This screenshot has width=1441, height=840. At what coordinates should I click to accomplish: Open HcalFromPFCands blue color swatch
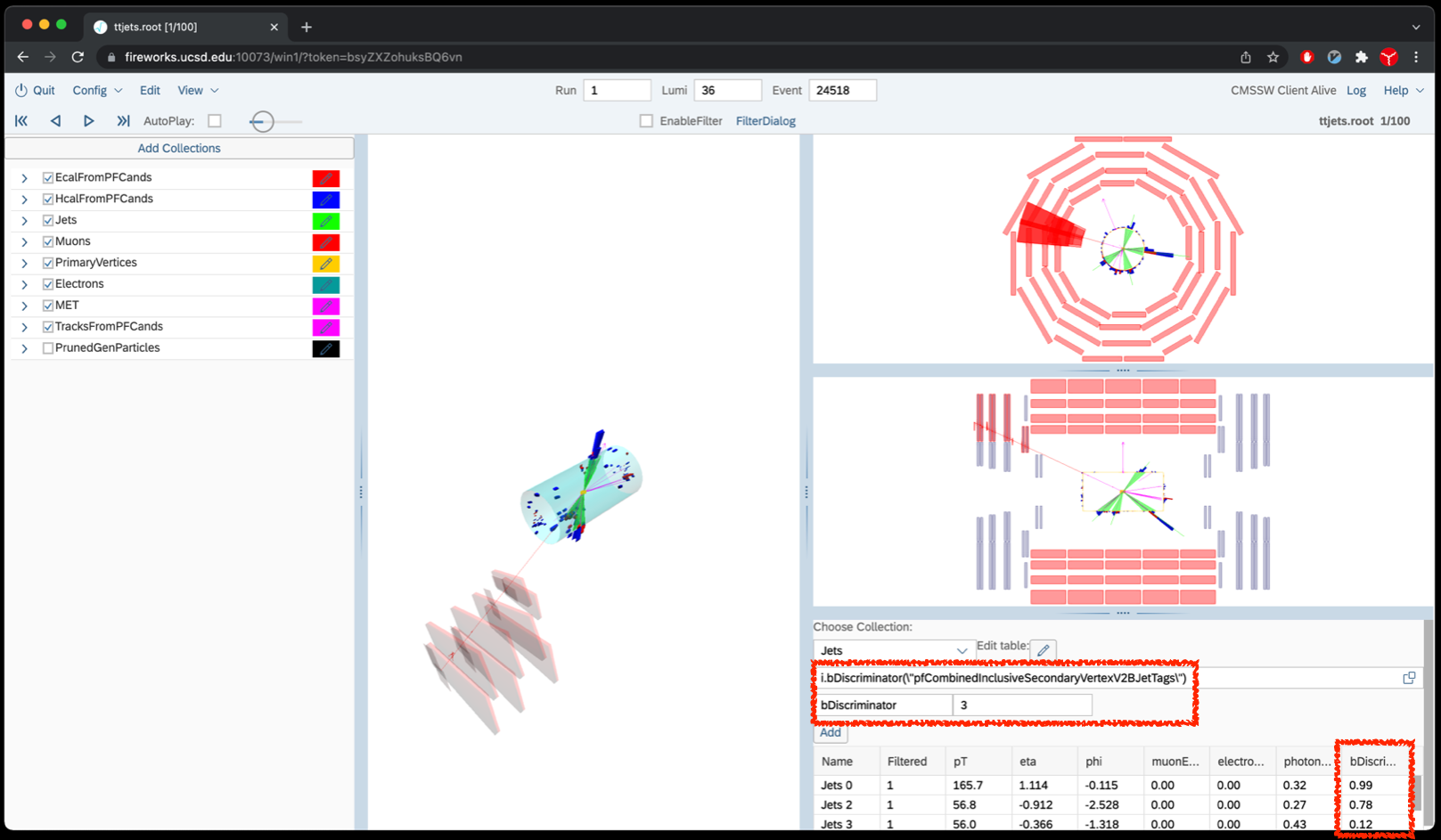pos(326,200)
